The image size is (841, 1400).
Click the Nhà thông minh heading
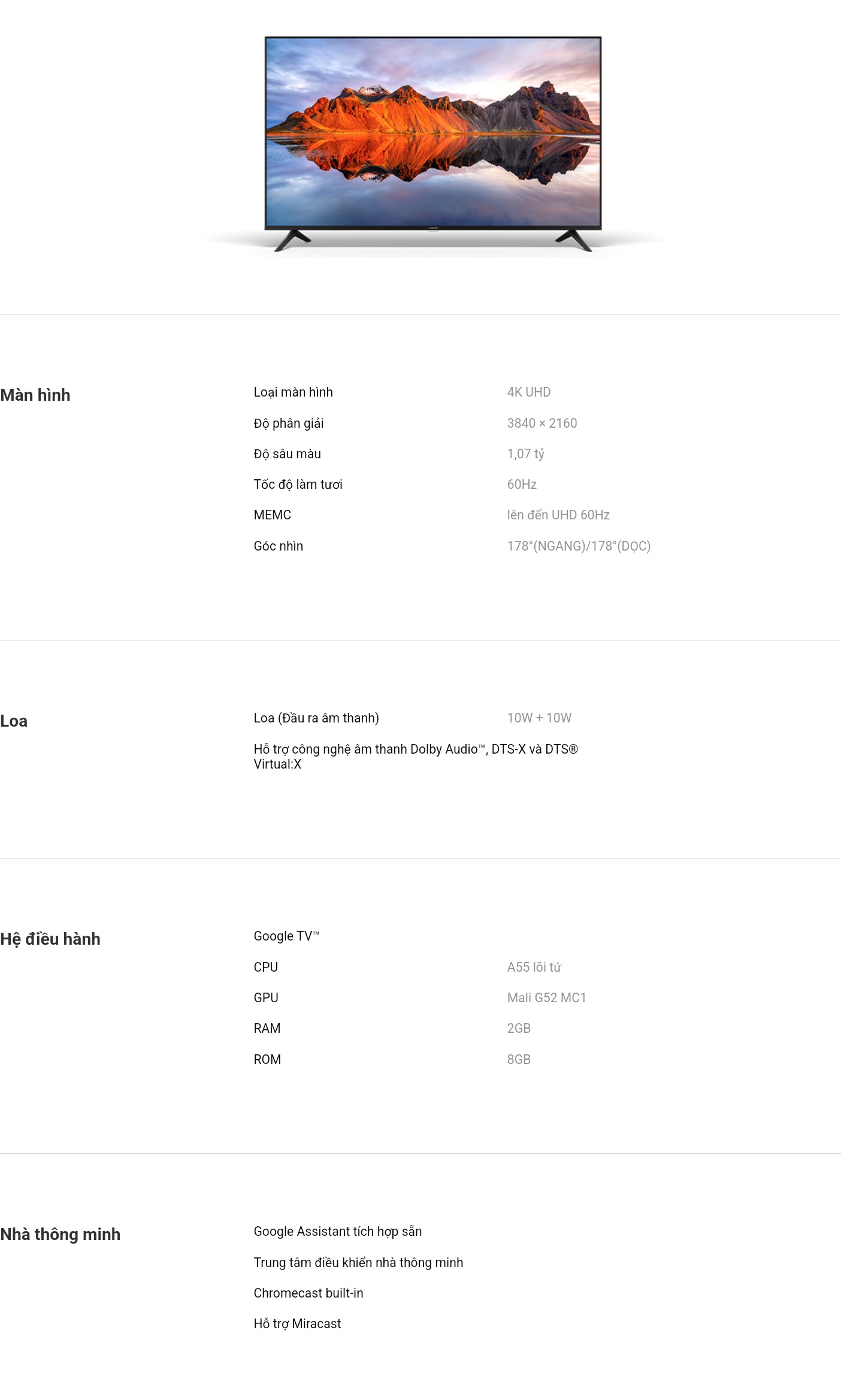(x=60, y=1235)
